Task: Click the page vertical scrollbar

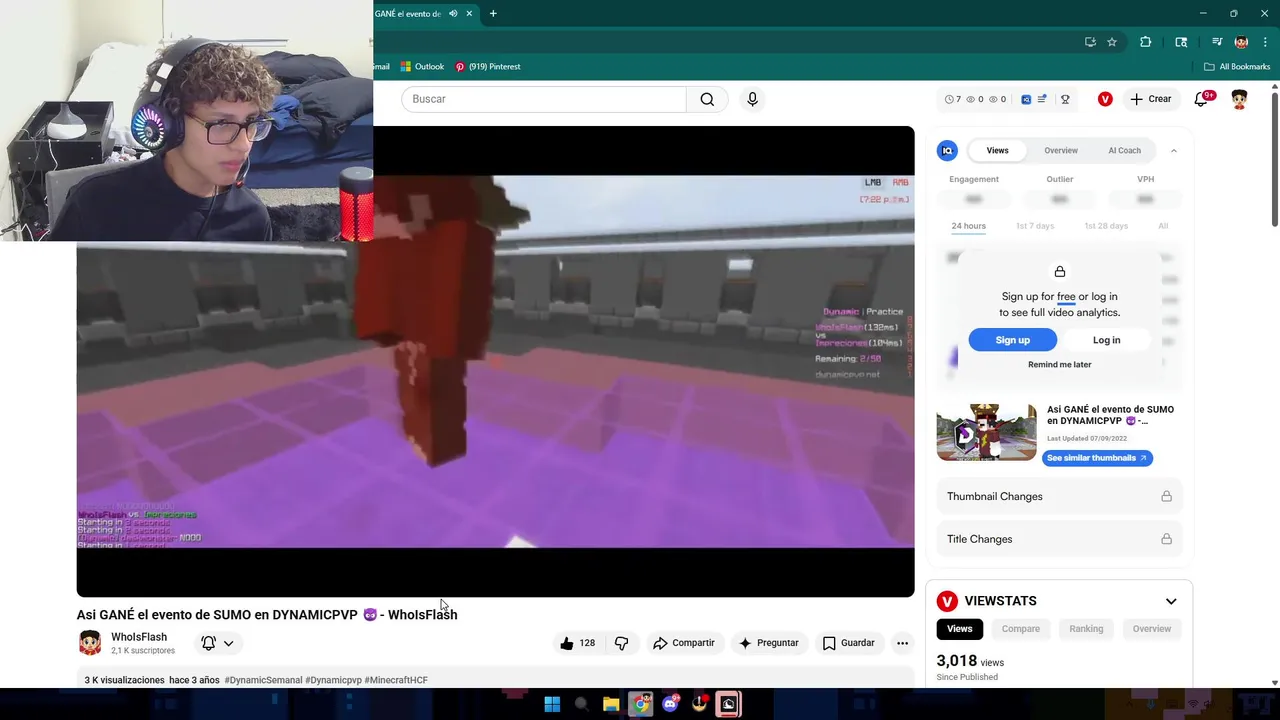Action: pyautogui.click(x=1275, y=160)
